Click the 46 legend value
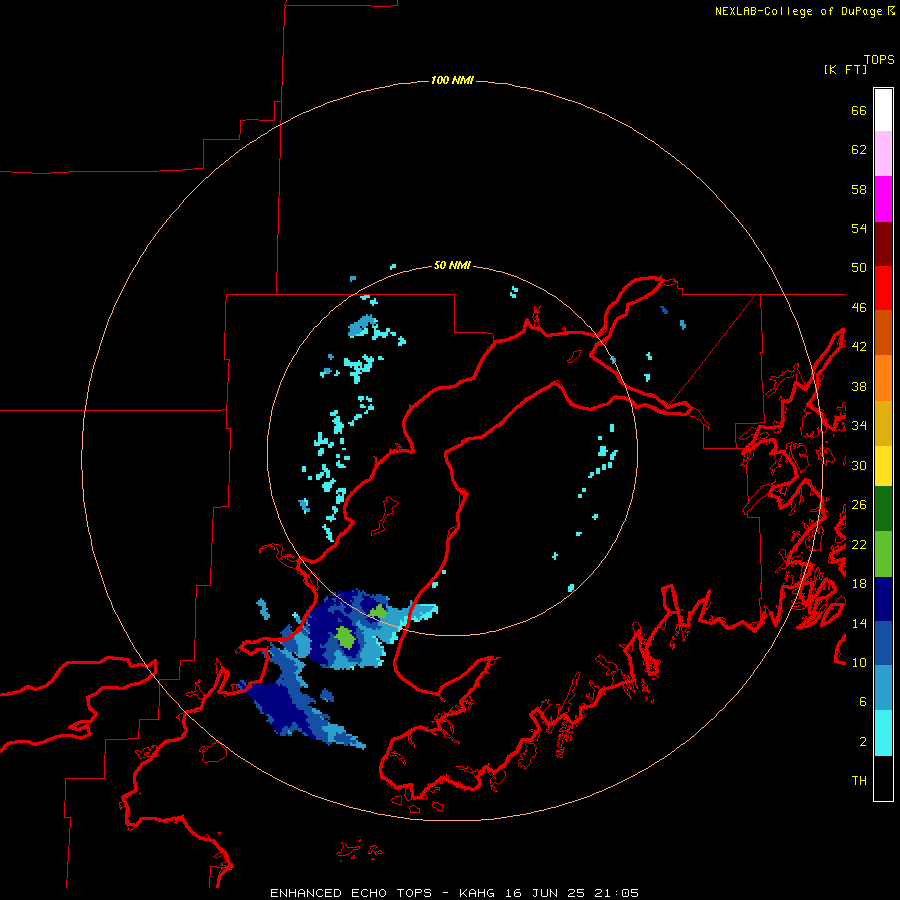 pyautogui.click(x=859, y=308)
